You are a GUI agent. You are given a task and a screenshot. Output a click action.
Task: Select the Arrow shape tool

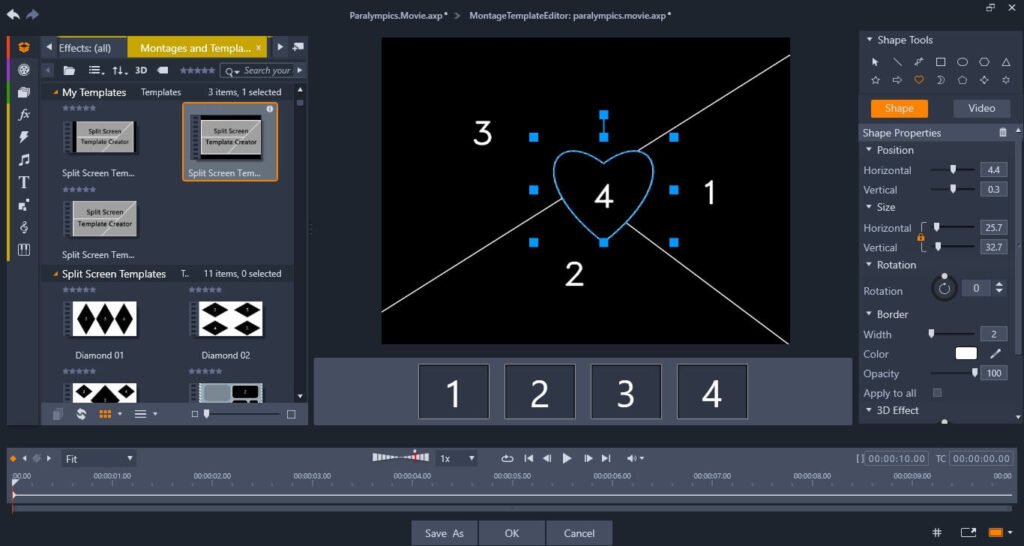point(897,80)
